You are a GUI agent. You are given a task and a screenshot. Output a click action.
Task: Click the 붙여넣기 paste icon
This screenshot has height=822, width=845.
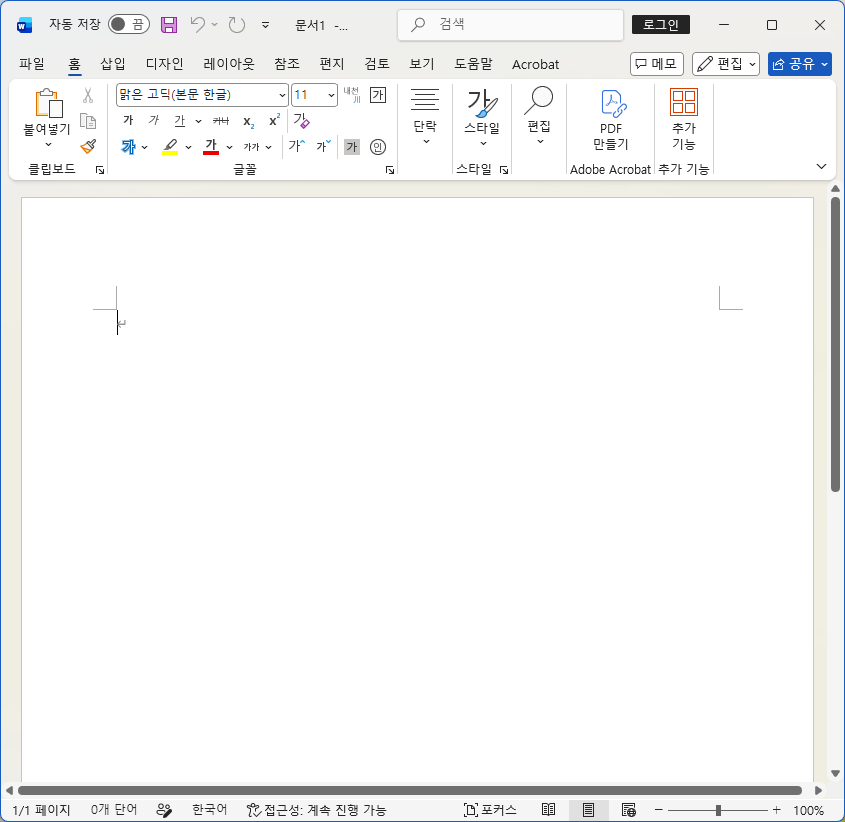click(49, 103)
